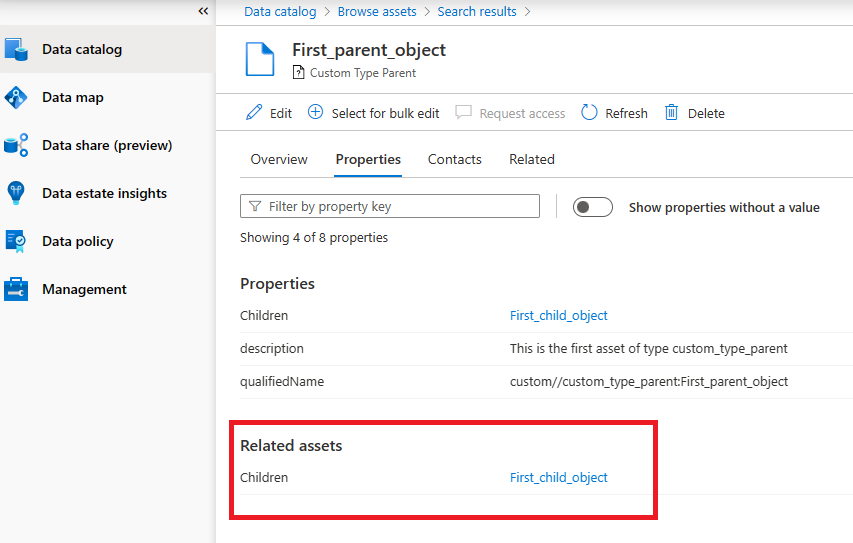
Task: Open Management sidebar label
Action: click(x=84, y=289)
